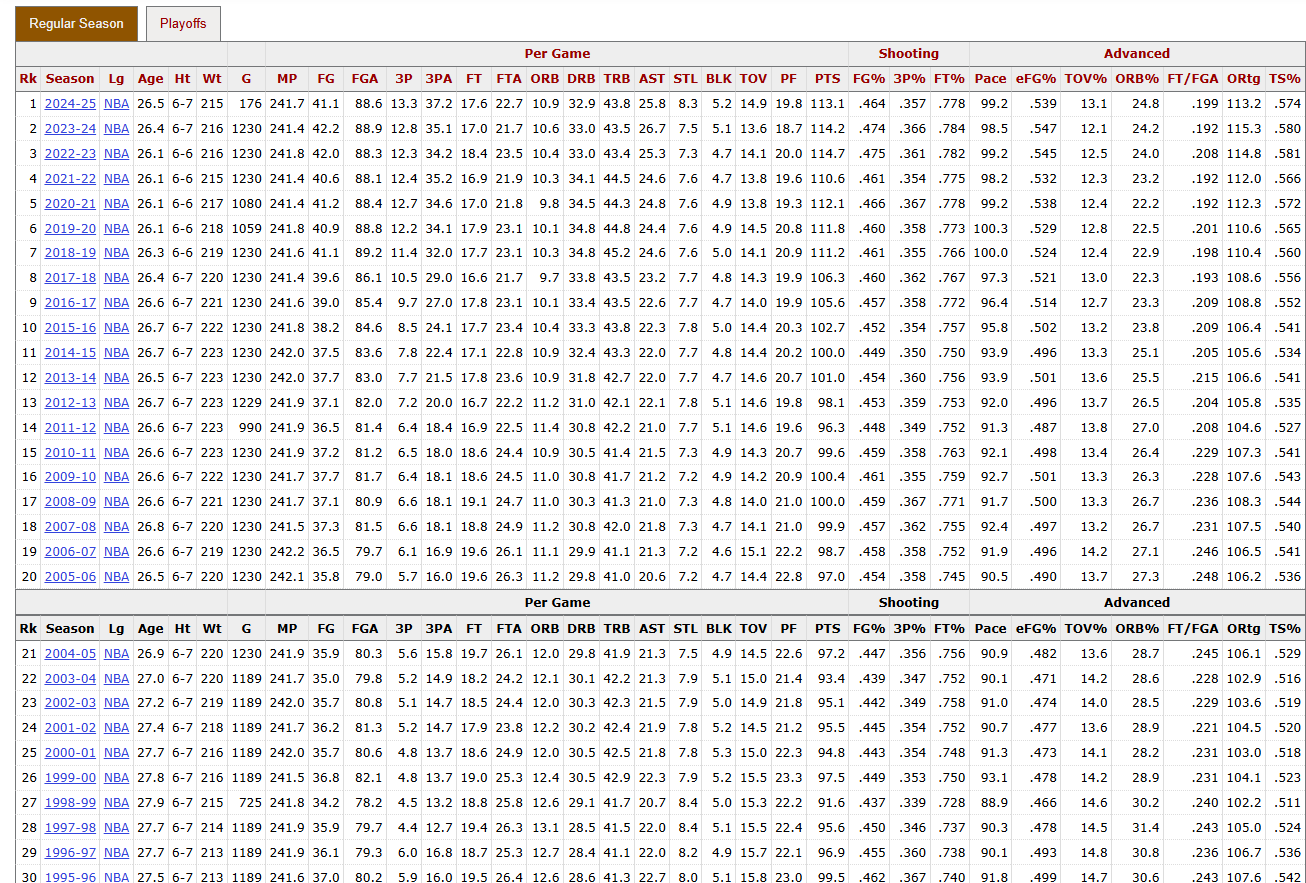This screenshot has width=1306, height=883.
Task: Open the 1995-96 season link
Action: (x=70, y=877)
